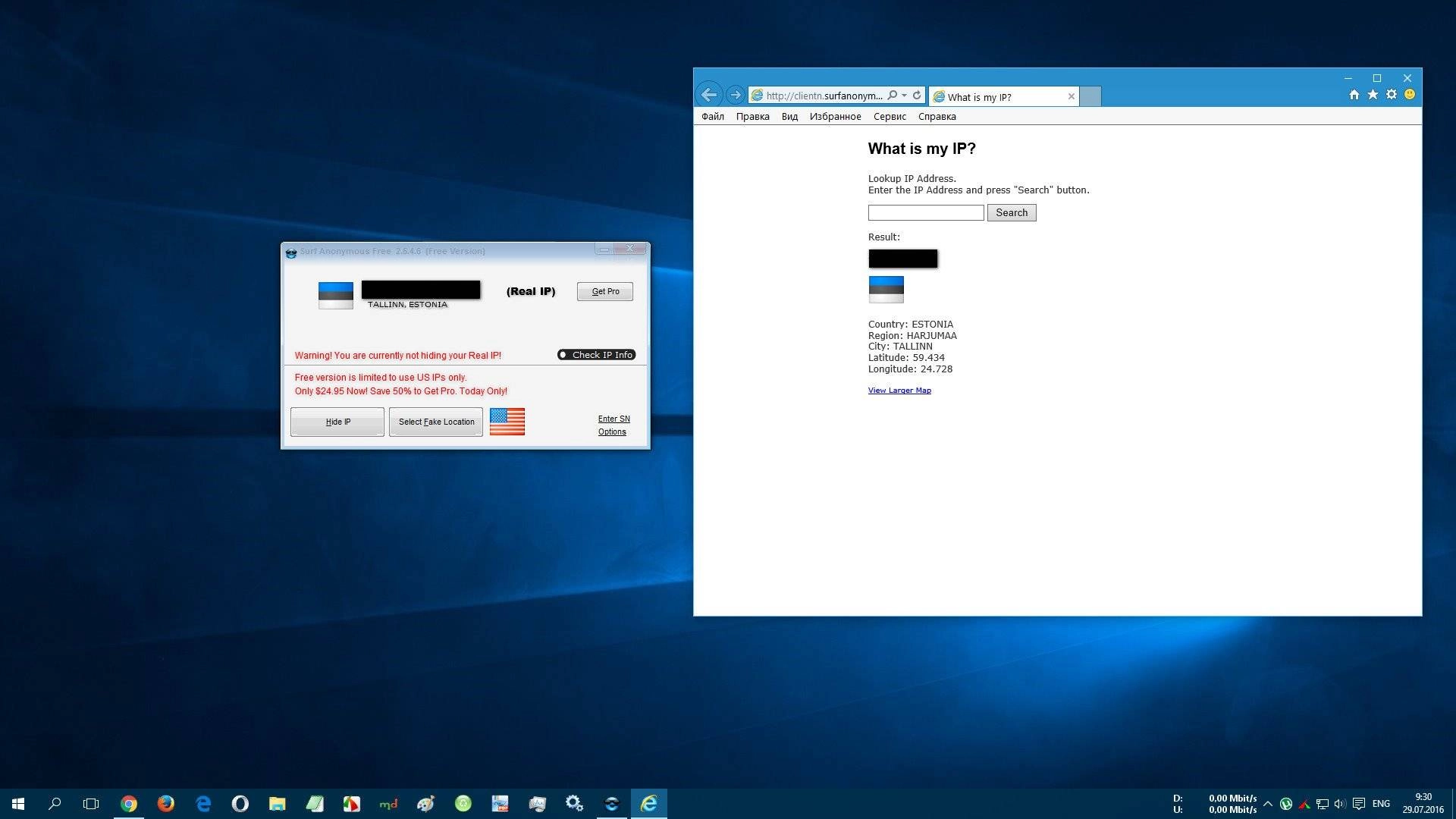Click the IP address lookup input field
This screenshot has width=1456, height=819.
(926, 212)
